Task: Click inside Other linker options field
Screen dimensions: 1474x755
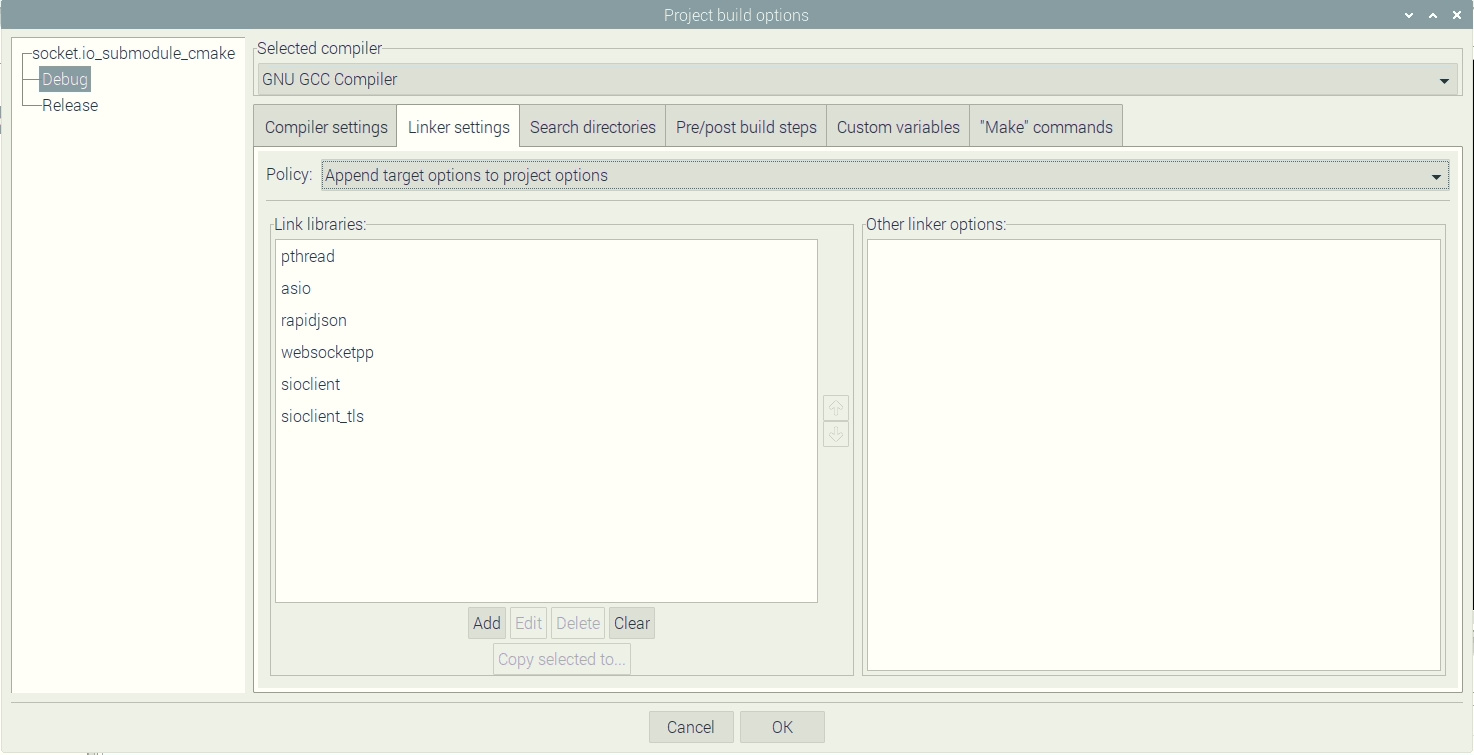Action: (1154, 455)
